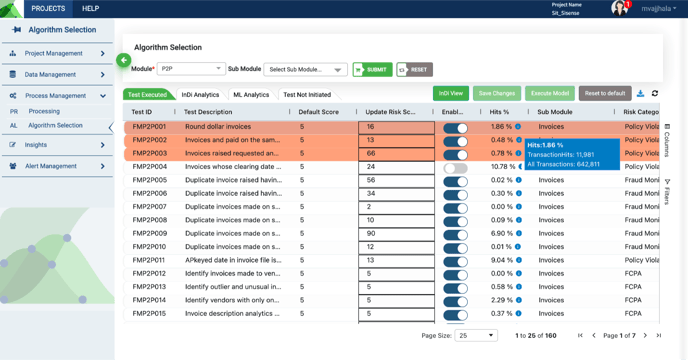Click the pin icon beside Algorithm Selection

17,30
